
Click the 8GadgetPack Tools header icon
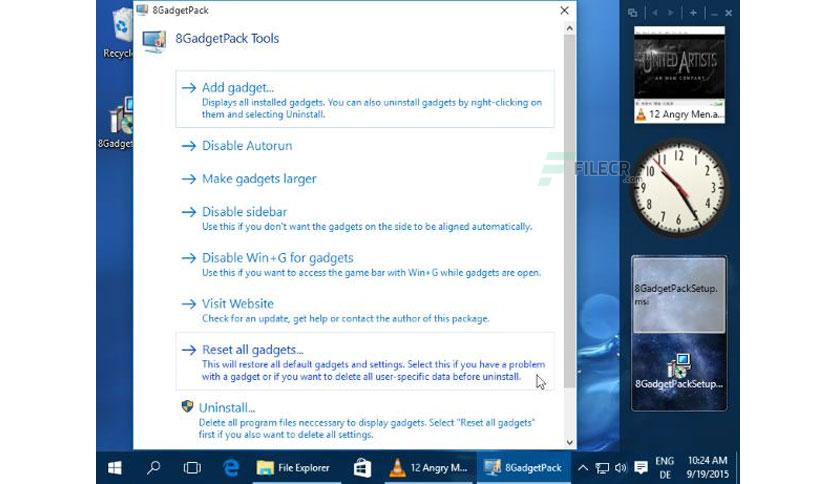click(x=155, y=41)
